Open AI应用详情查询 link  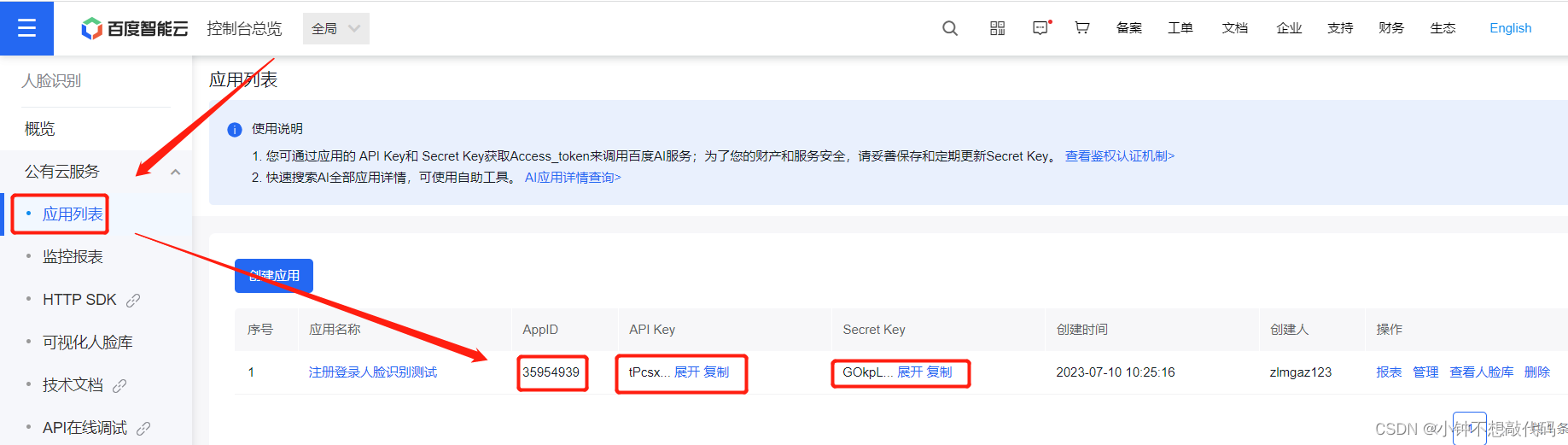click(573, 178)
